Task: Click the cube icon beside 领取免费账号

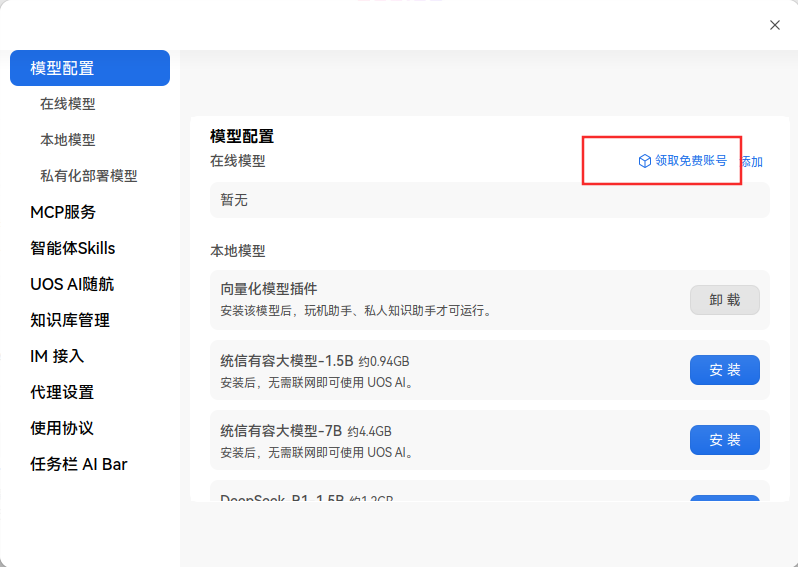Action: (x=644, y=161)
